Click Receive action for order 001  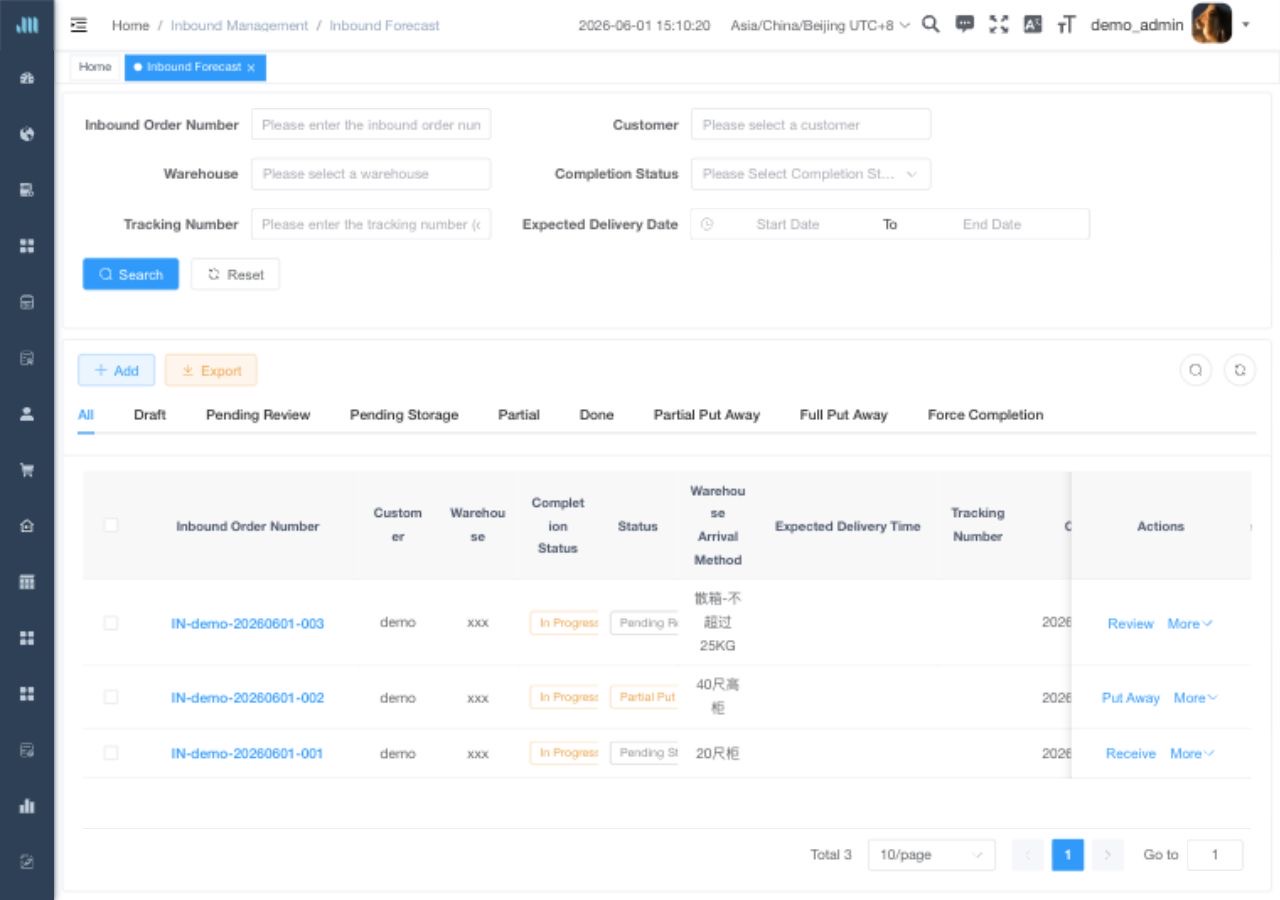point(1131,753)
